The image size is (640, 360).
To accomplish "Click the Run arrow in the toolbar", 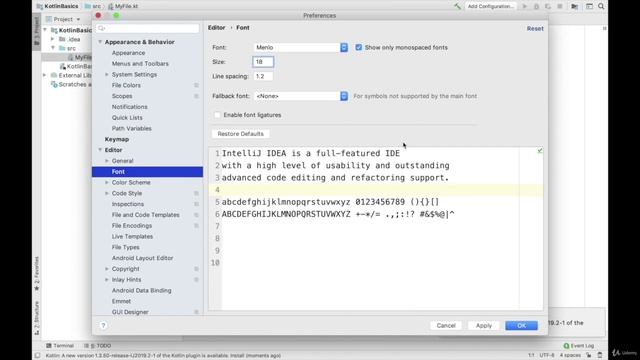I will click(x=525, y=6).
